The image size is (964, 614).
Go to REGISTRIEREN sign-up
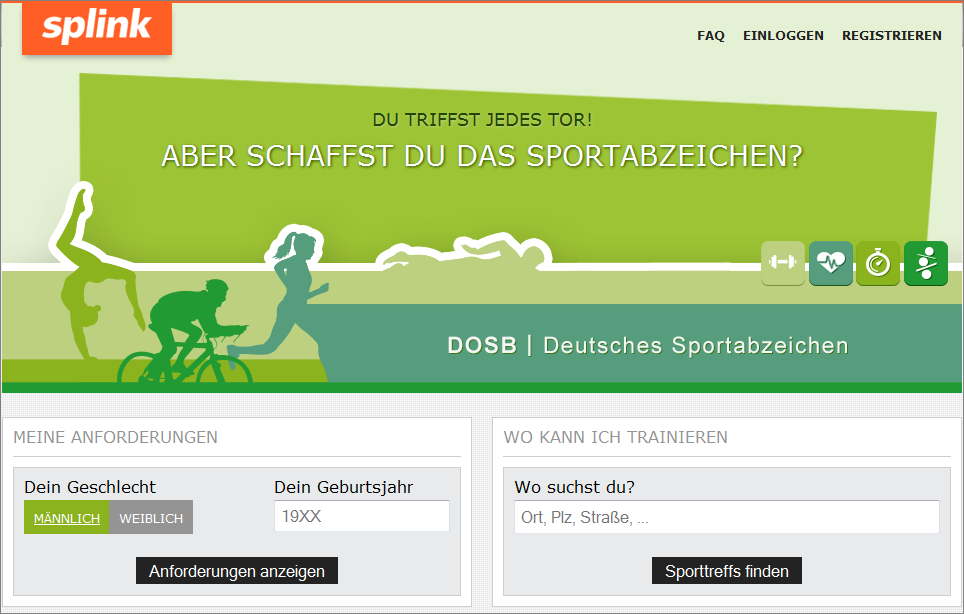coord(891,36)
